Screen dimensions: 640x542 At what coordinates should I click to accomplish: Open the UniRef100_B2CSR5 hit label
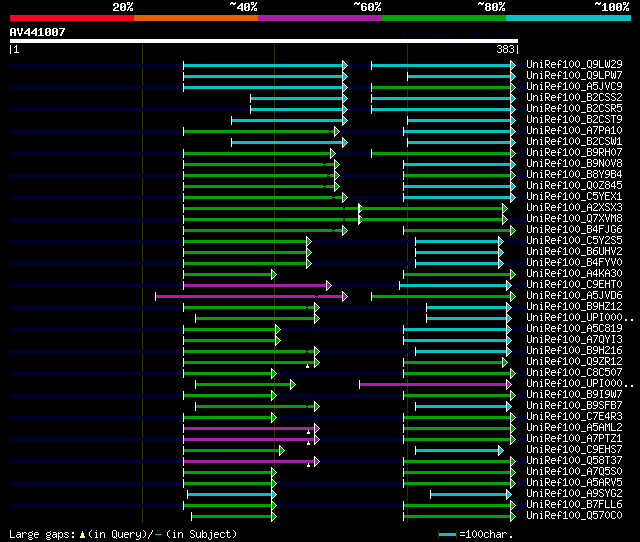point(574,108)
